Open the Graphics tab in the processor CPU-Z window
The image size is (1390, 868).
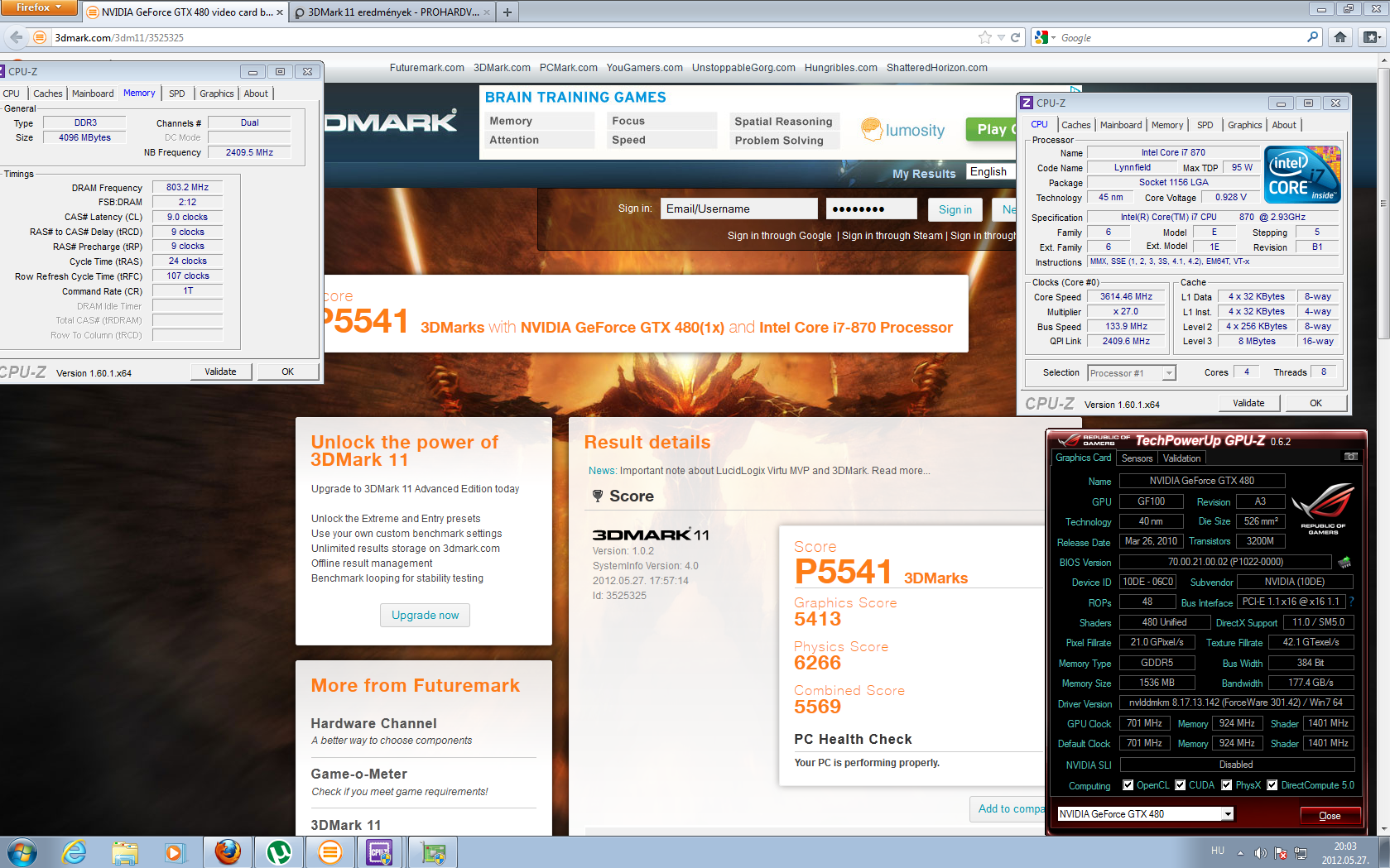(1244, 125)
